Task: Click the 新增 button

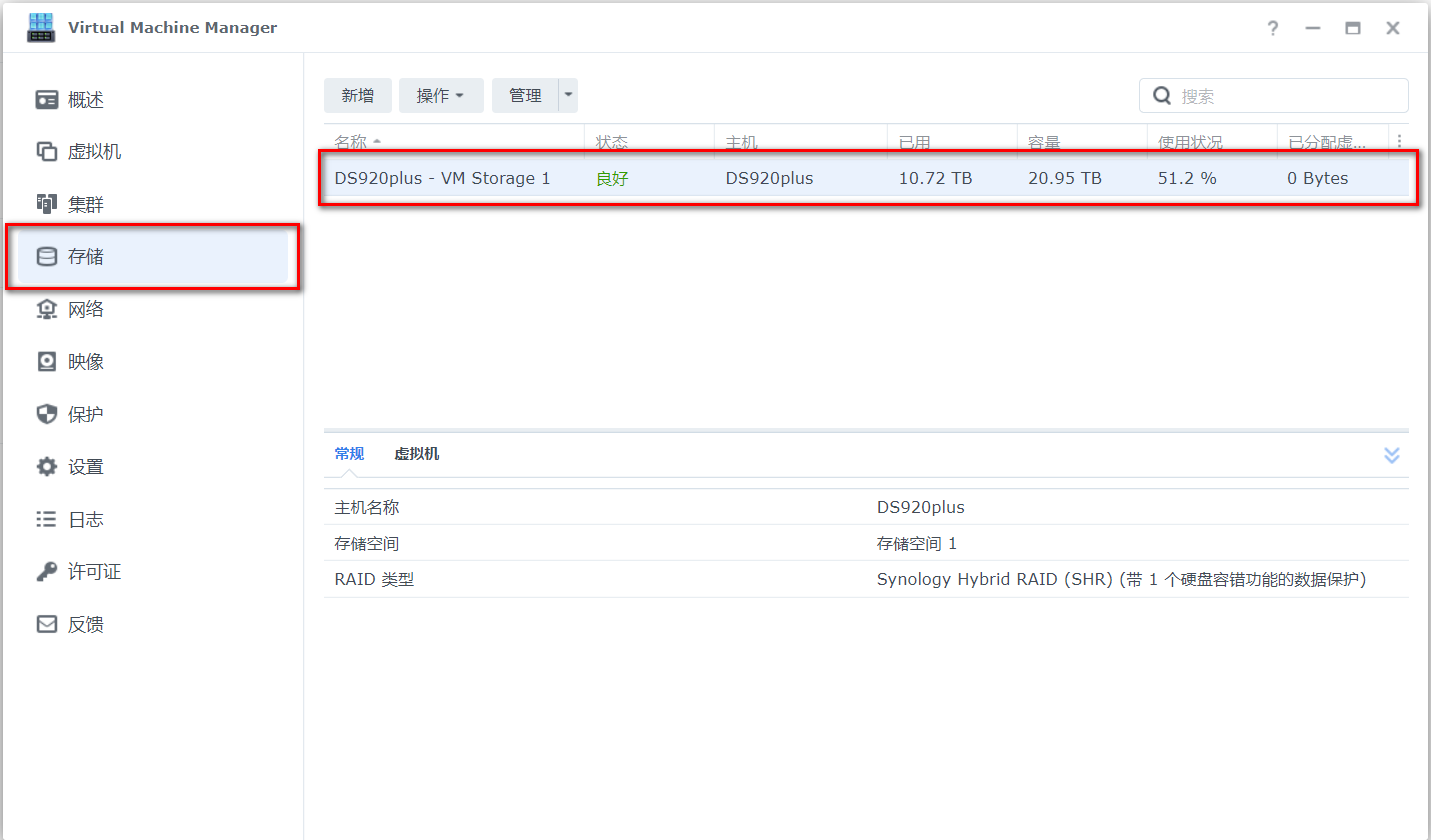Action: (358, 95)
